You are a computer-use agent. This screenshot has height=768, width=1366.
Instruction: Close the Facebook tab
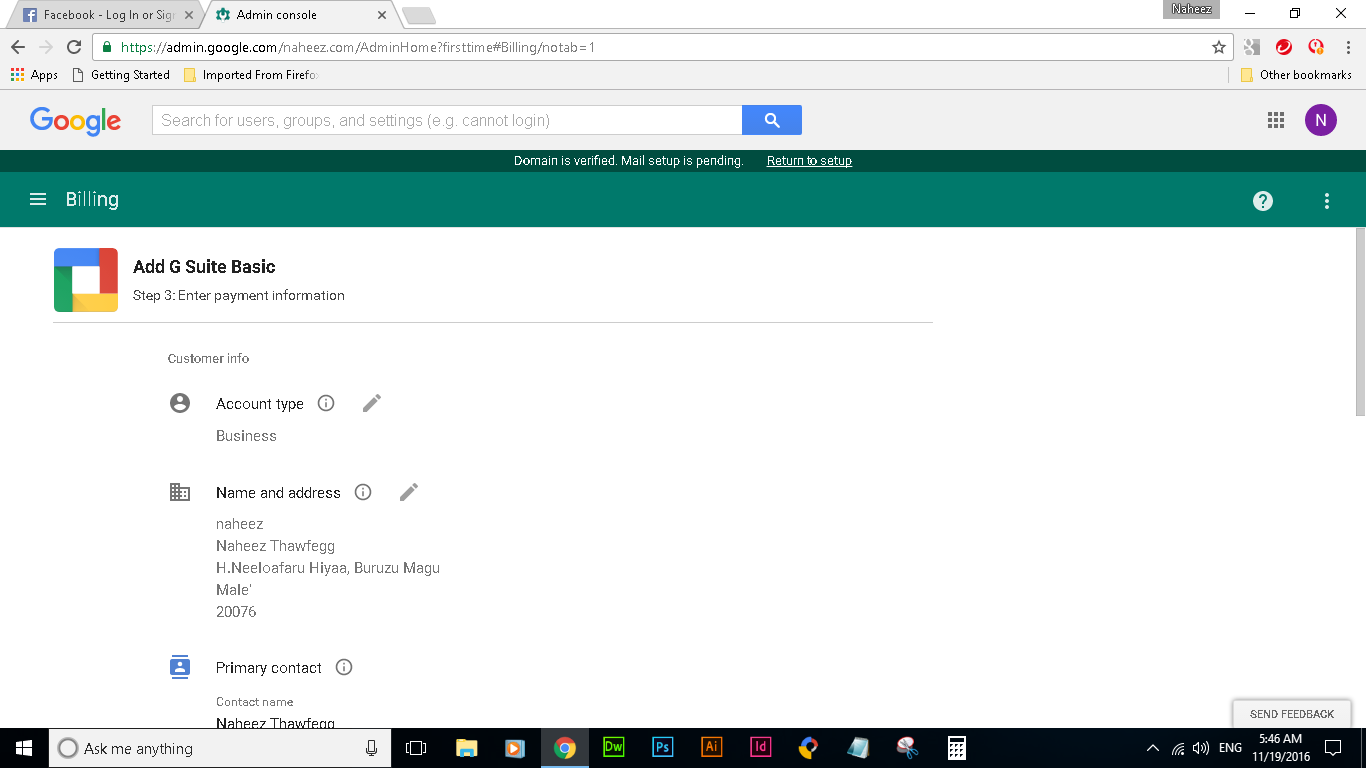pos(189,15)
